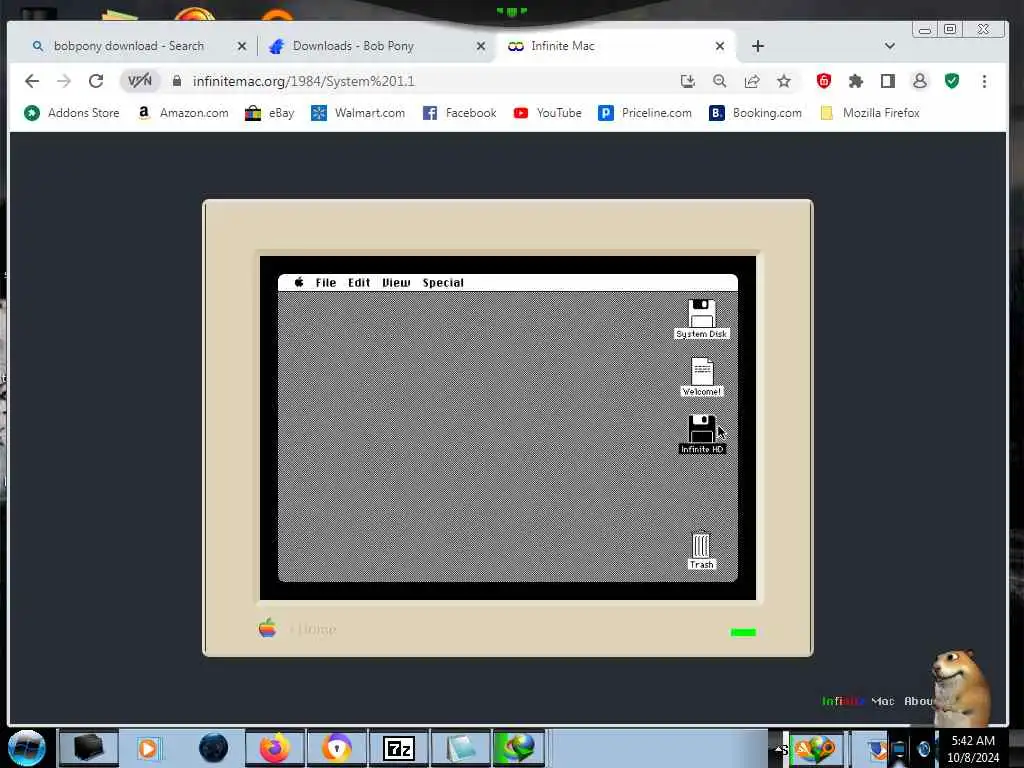Close the bobpony download Search tab
The width and height of the screenshot is (1024, 768).
[242, 46]
